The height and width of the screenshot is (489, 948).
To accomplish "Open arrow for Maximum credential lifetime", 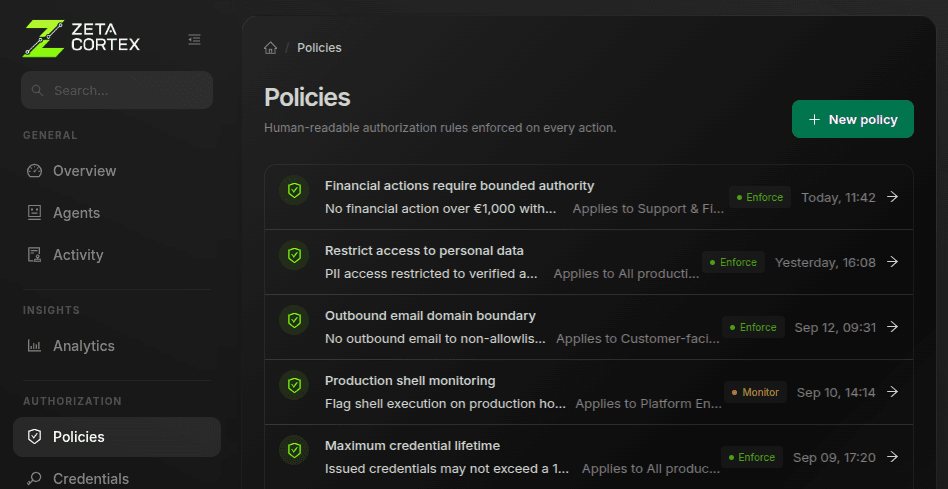I will tap(892, 456).
